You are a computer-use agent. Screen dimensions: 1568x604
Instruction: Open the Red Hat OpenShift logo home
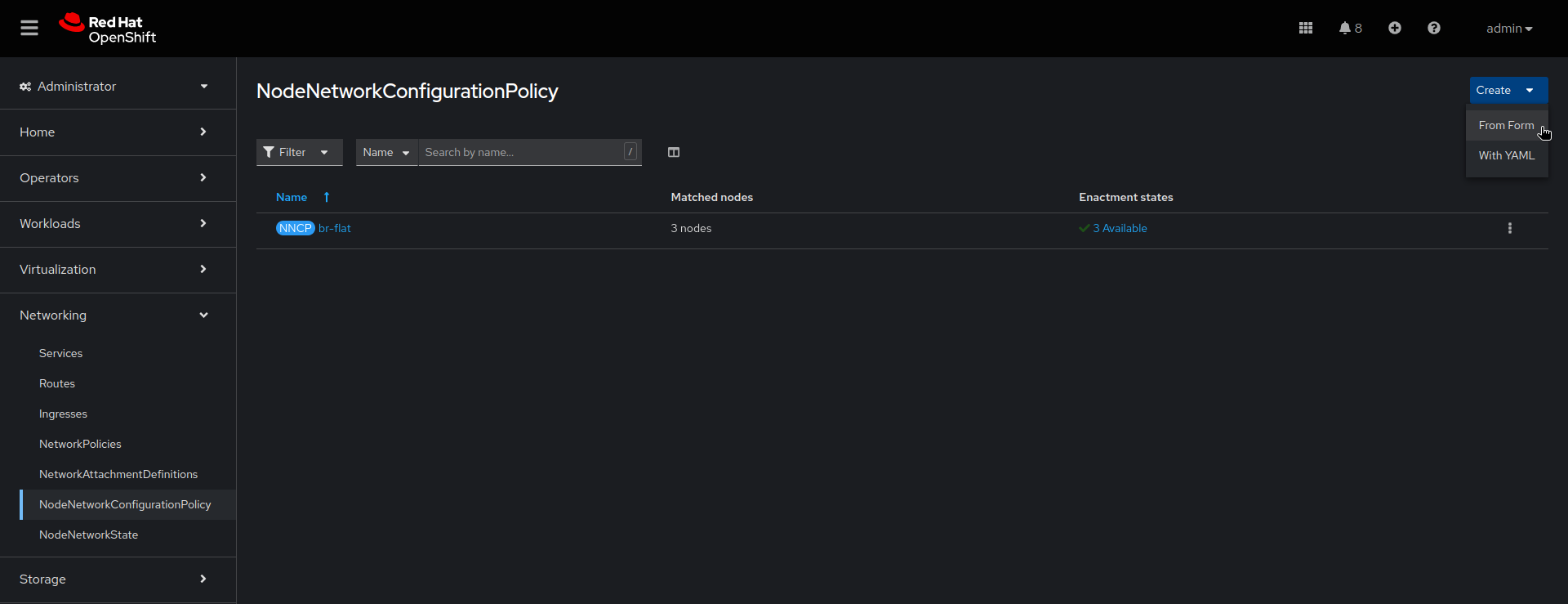pyautogui.click(x=107, y=29)
